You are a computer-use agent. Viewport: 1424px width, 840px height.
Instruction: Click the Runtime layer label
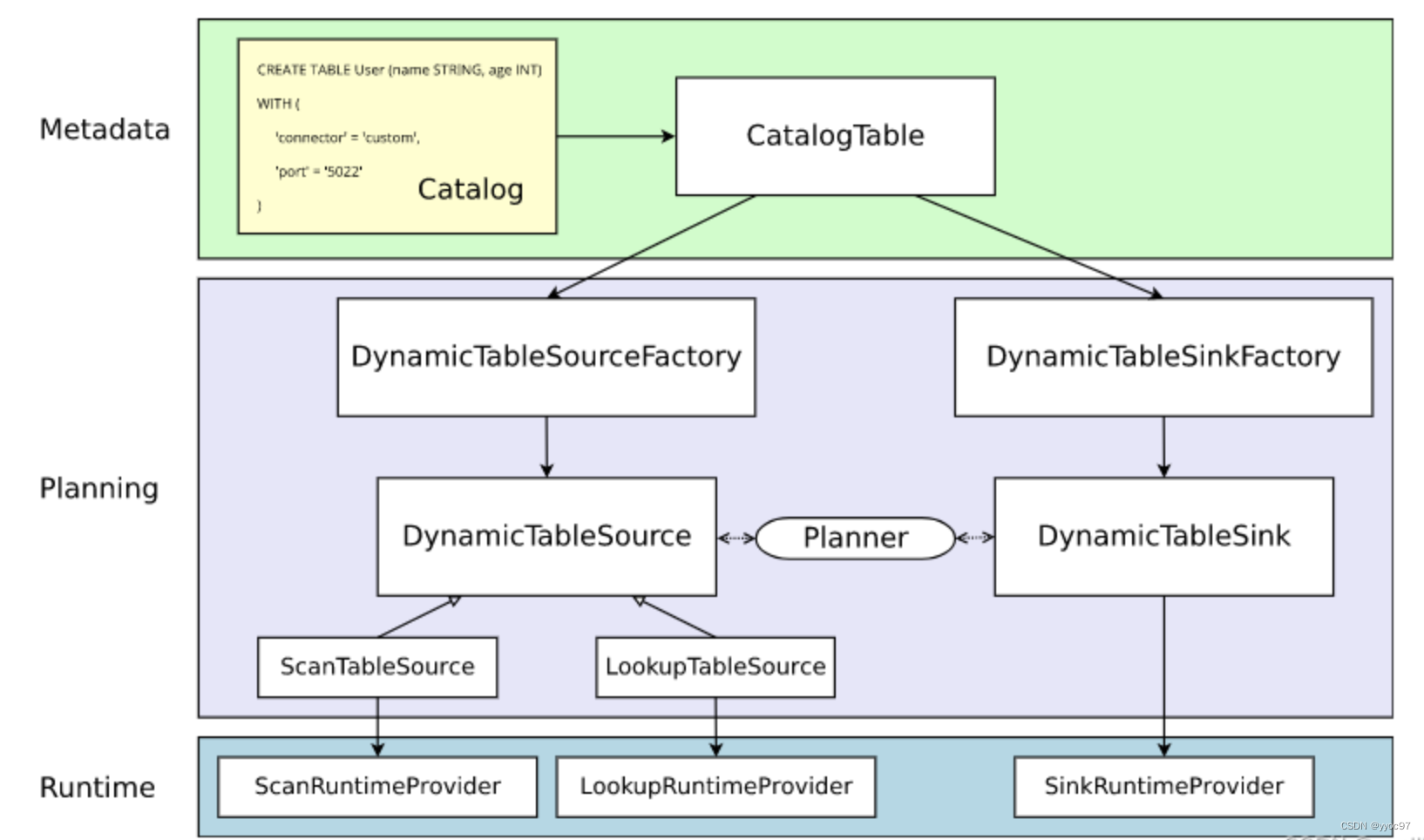click(x=97, y=788)
